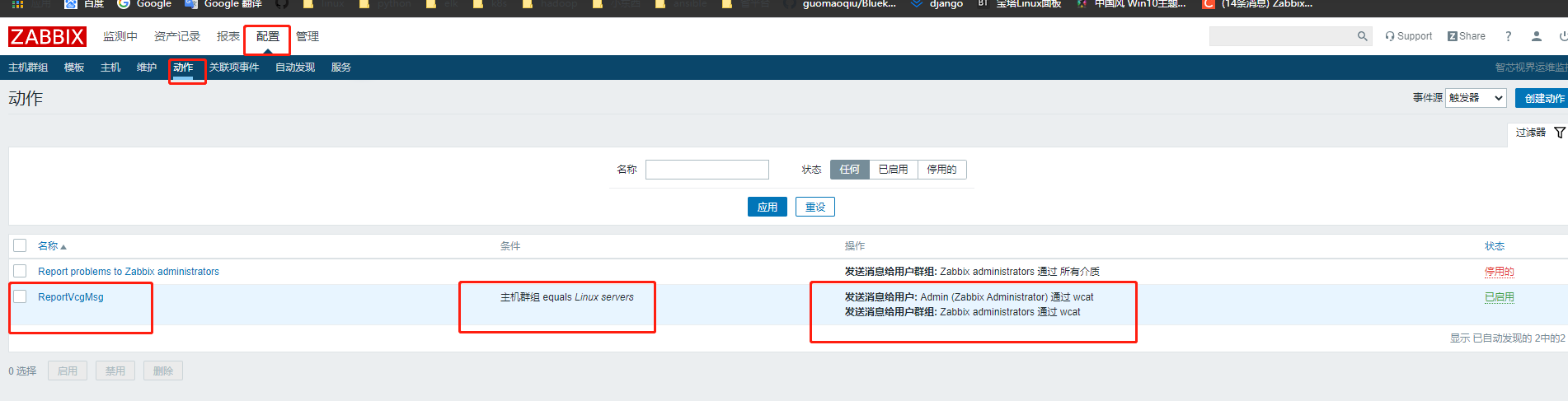Screen dimensions: 1568x401
Task: Open the guomaoqiu/Bluek... GitHub bookmark
Action: click(x=839, y=4)
